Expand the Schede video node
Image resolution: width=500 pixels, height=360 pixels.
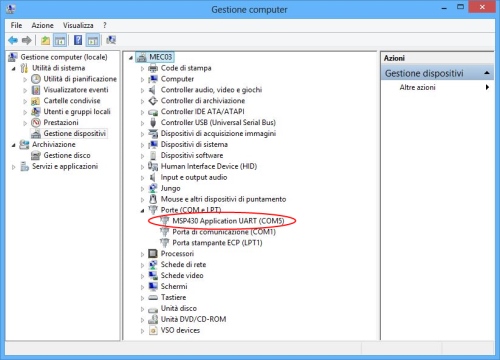coord(142,276)
